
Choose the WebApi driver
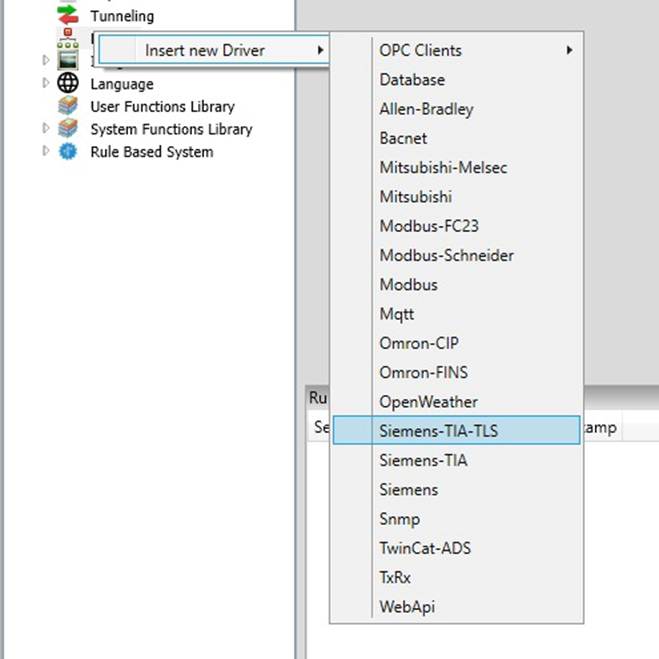(x=407, y=607)
